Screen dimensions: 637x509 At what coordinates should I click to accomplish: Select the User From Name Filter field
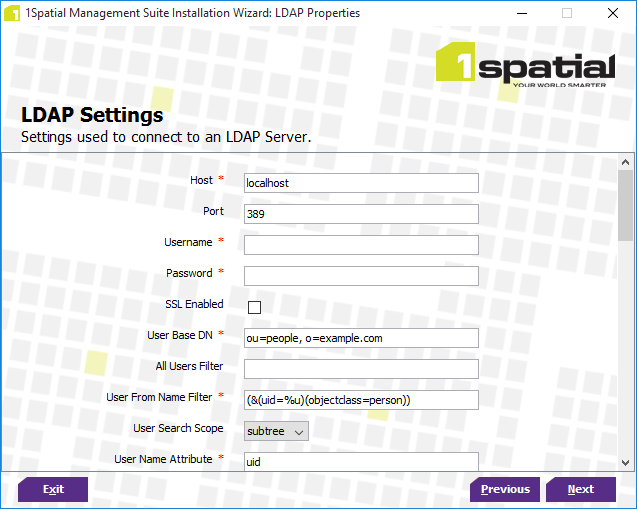(x=361, y=400)
